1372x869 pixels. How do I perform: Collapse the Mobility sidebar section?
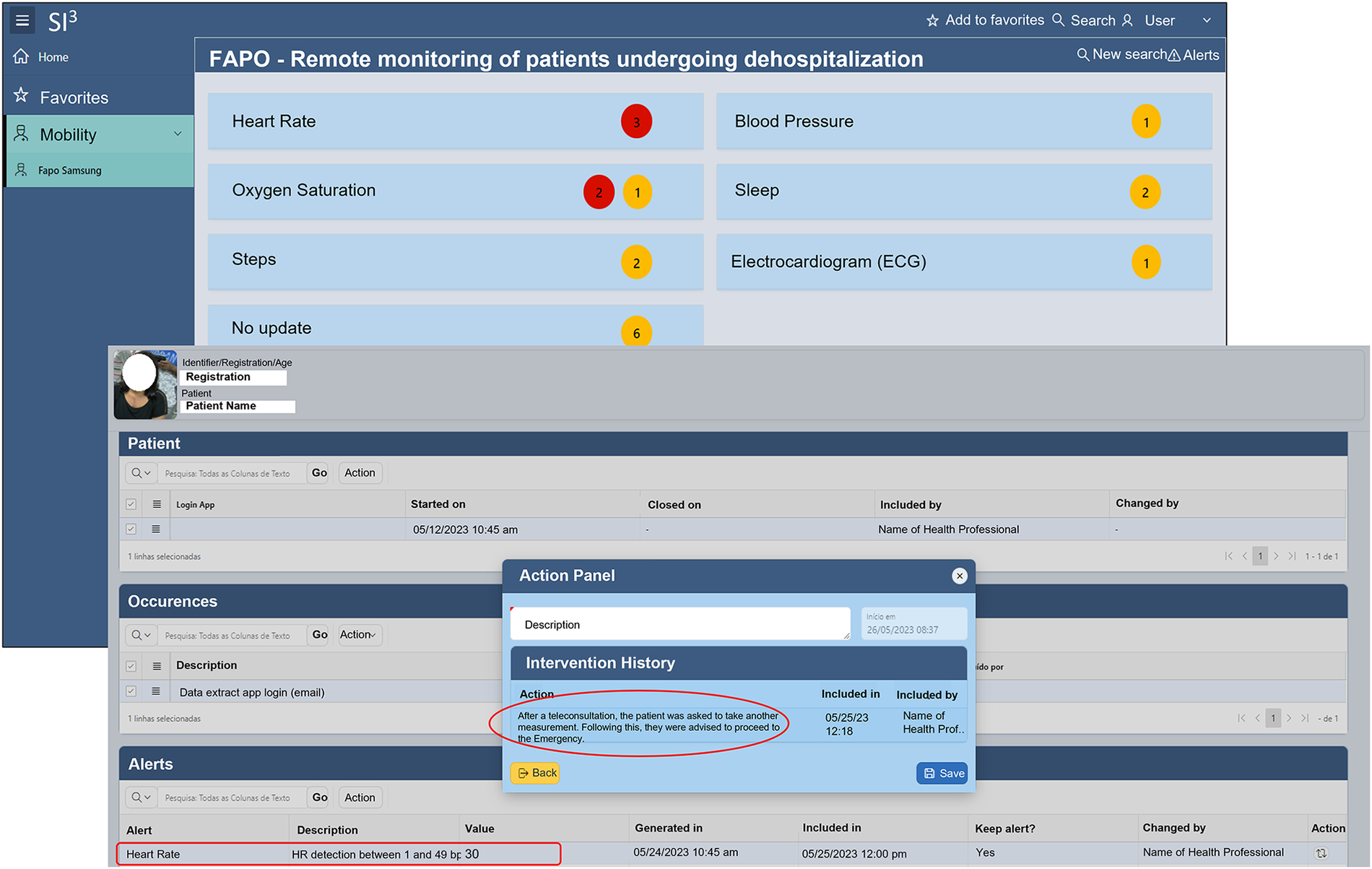(178, 134)
